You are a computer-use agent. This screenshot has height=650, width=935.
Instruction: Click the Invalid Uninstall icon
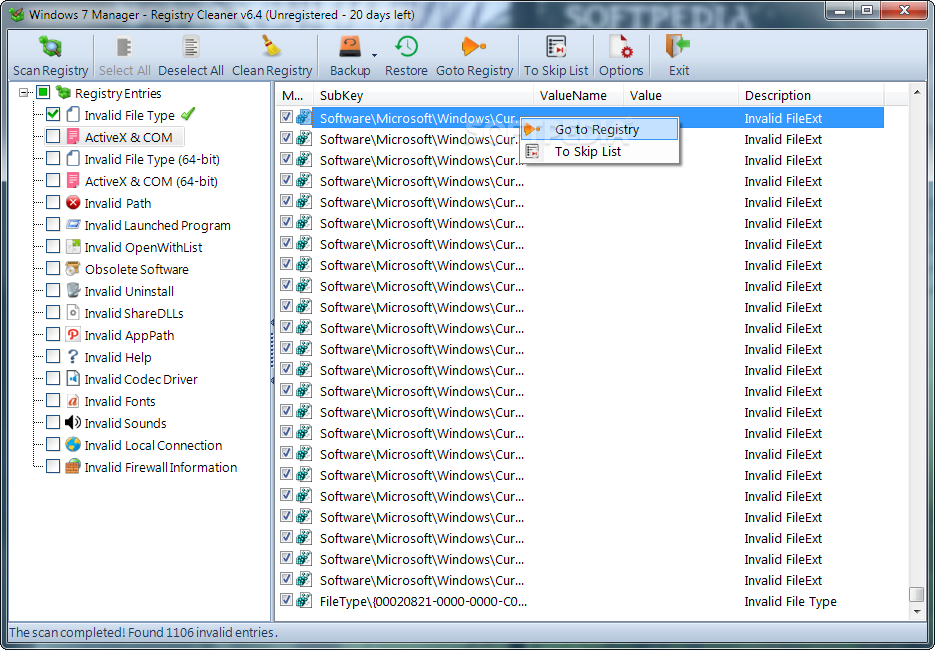tap(73, 291)
